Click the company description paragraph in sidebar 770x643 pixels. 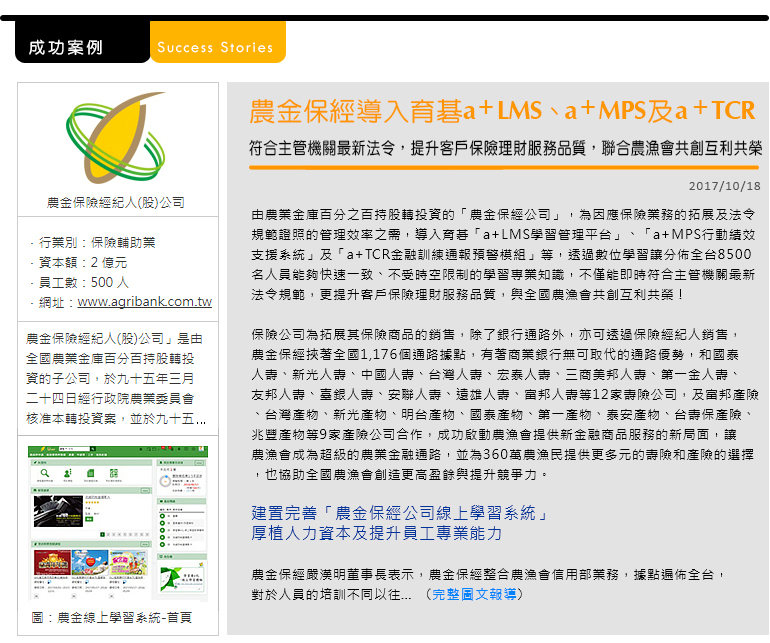coord(116,379)
